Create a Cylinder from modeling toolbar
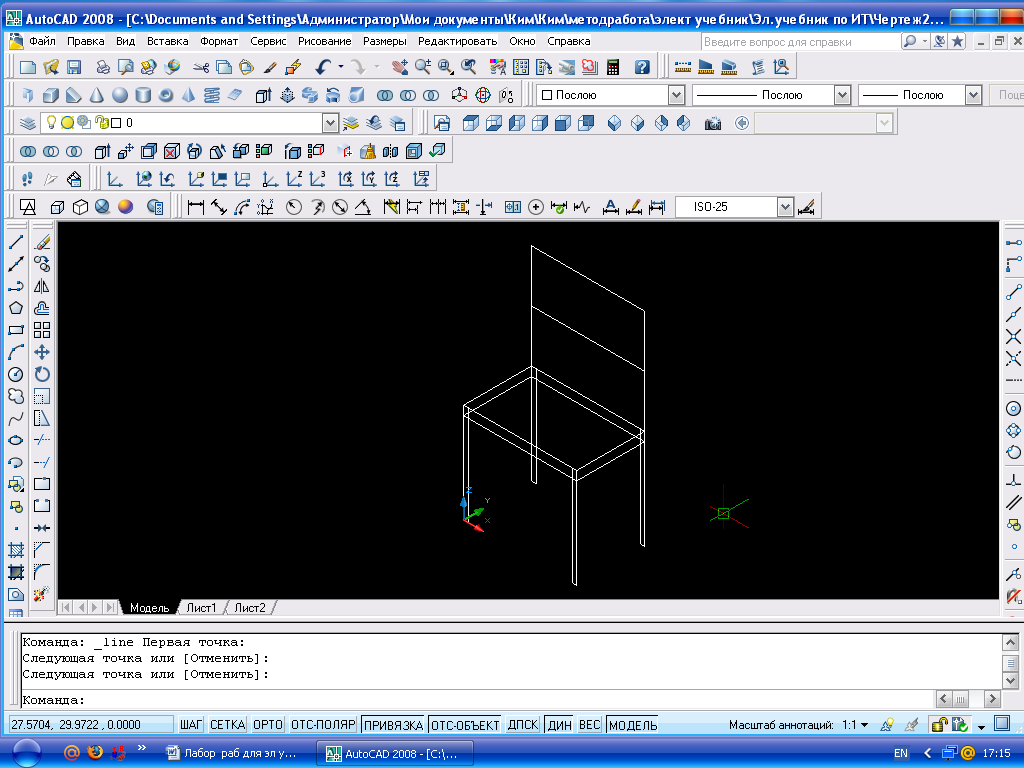The width and height of the screenshot is (1024, 768). (143, 95)
